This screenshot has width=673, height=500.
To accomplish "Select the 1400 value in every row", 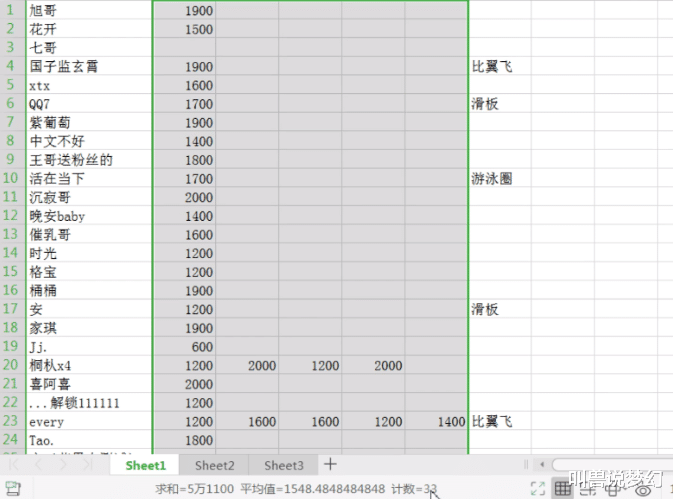I will pos(436,421).
